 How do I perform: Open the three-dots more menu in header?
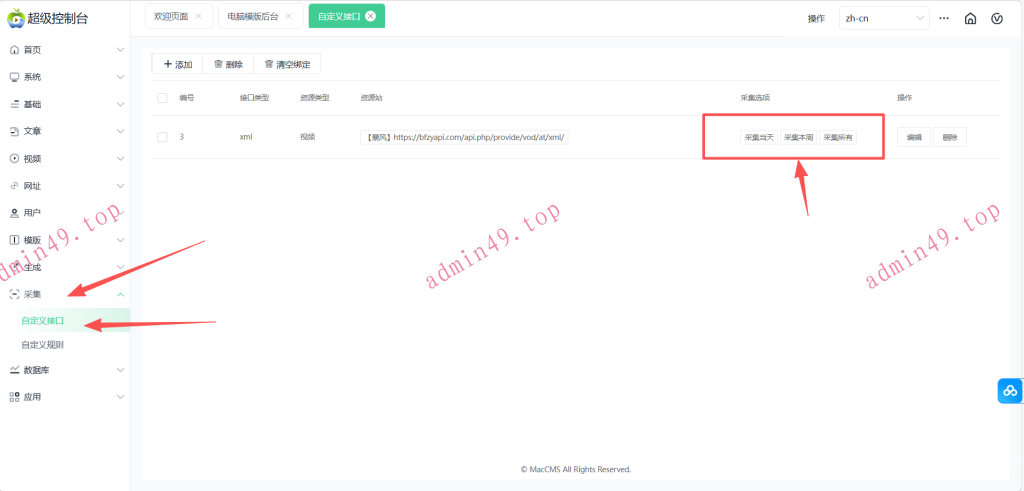coord(943,18)
